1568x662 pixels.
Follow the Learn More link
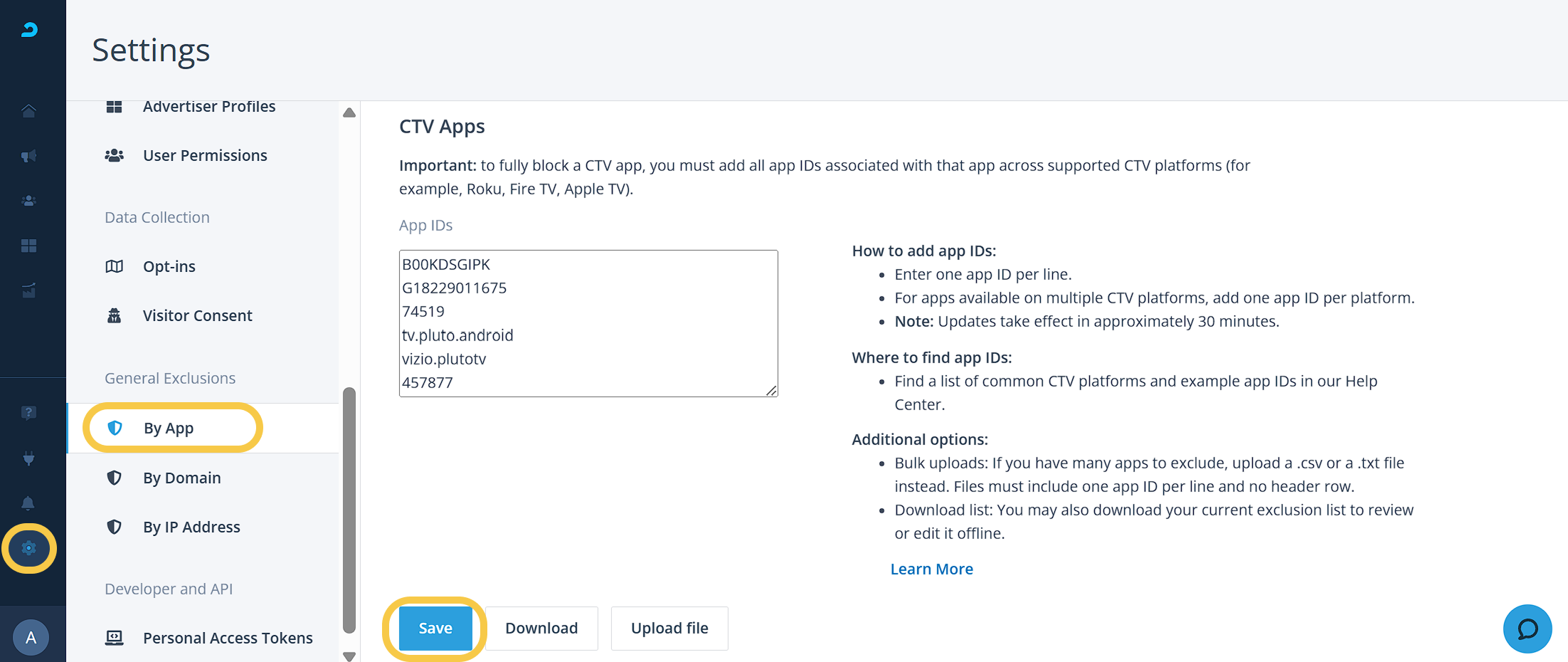pos(931,569)
